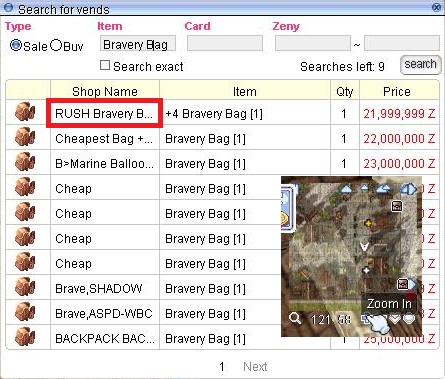The image size is (445, 379).
Task: Click the Item field containing Bravery Bag
Action: click(x=138, y=44)
